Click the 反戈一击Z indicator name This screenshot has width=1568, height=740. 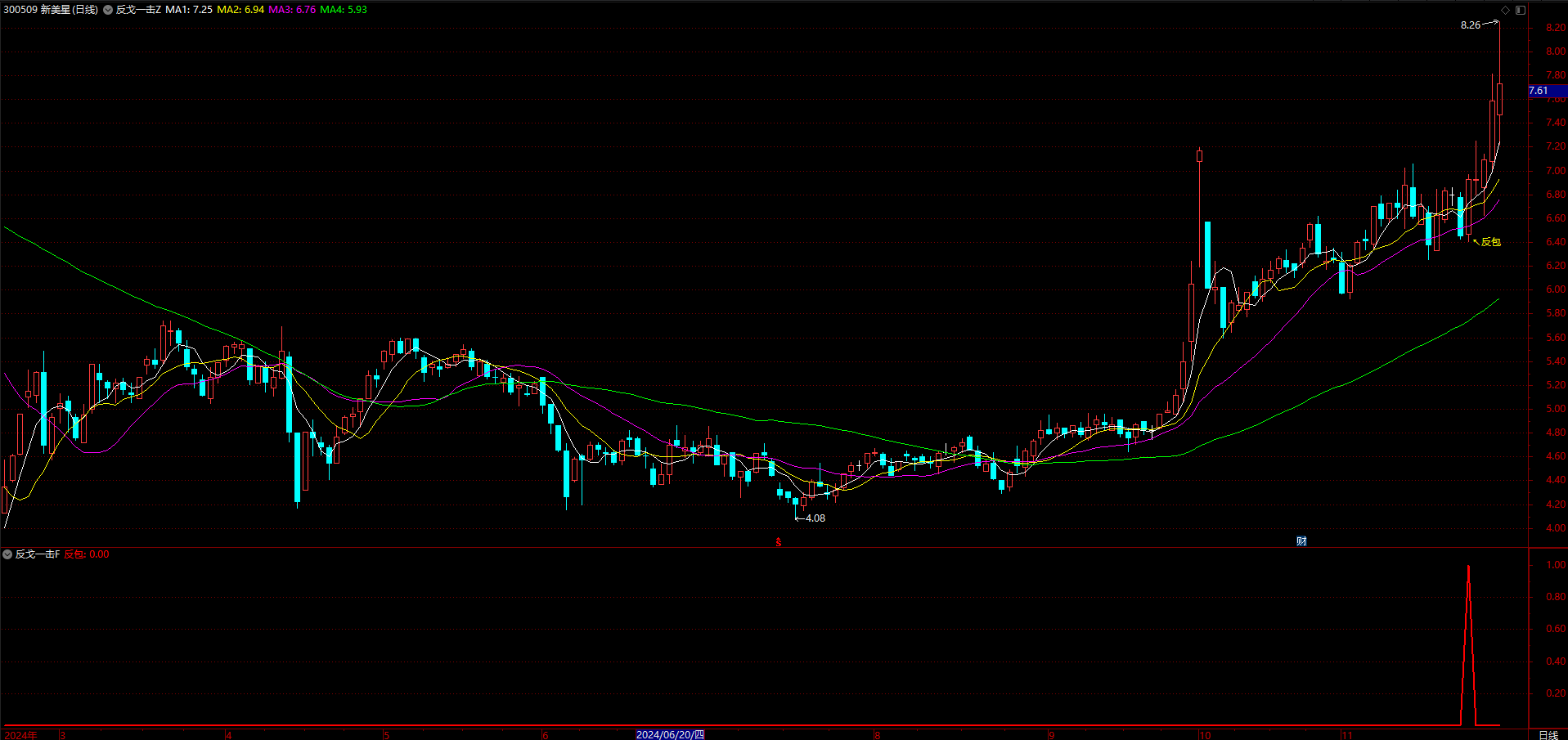138,10
